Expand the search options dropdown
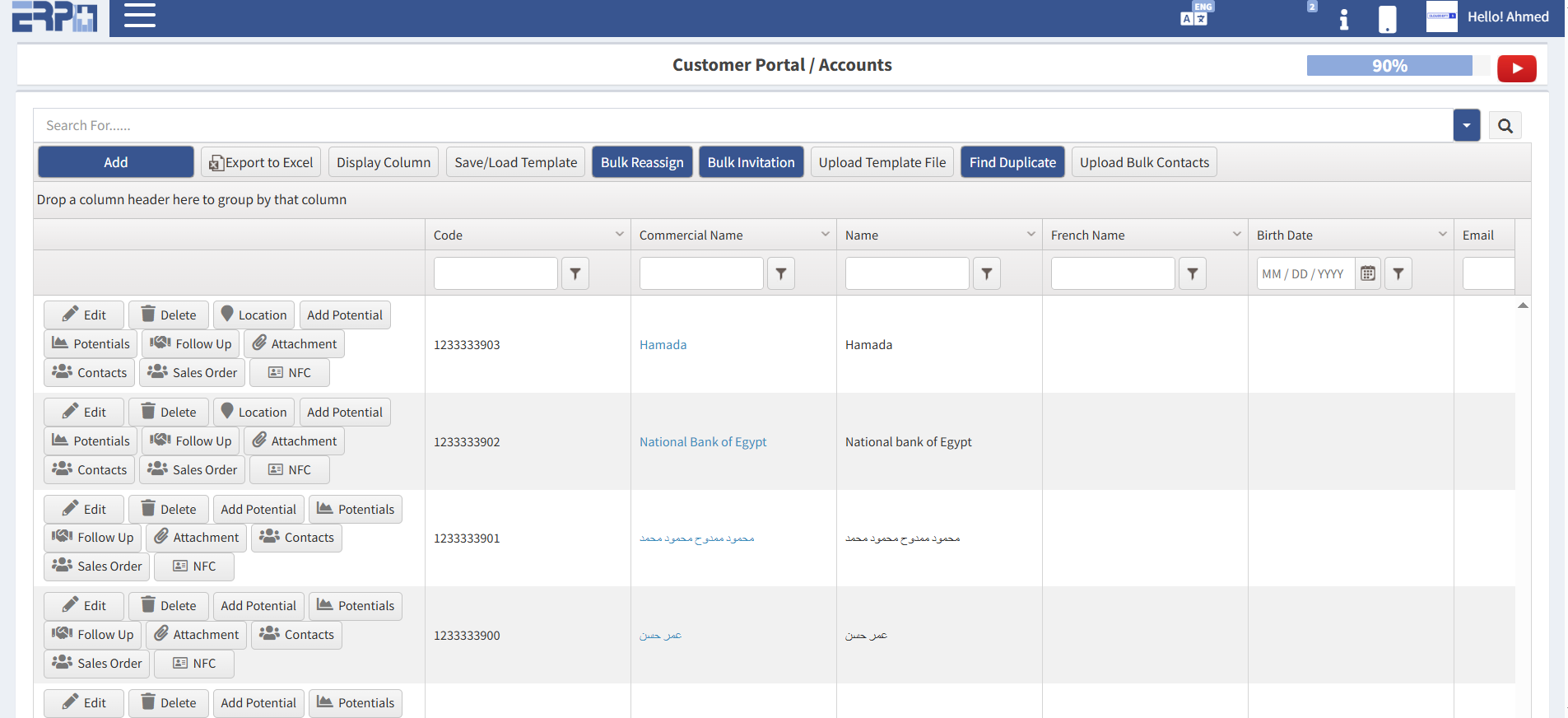This screenshot has height=718, width=1568. pos(1466,126)
